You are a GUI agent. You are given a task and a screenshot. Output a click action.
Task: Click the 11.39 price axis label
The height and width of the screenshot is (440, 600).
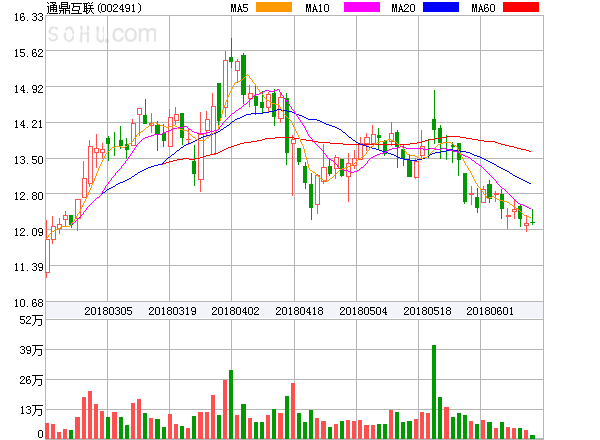[29, 267]
